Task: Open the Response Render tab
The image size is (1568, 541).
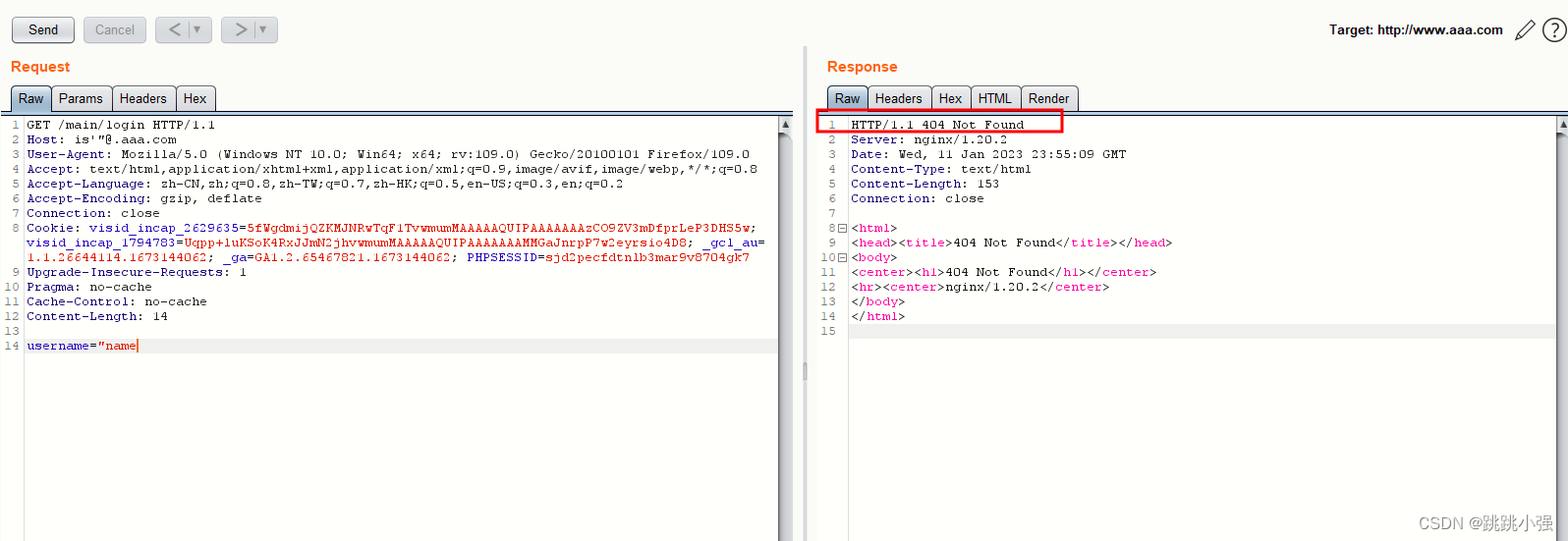Action: pyautogui.click(x=1049, y=98)
